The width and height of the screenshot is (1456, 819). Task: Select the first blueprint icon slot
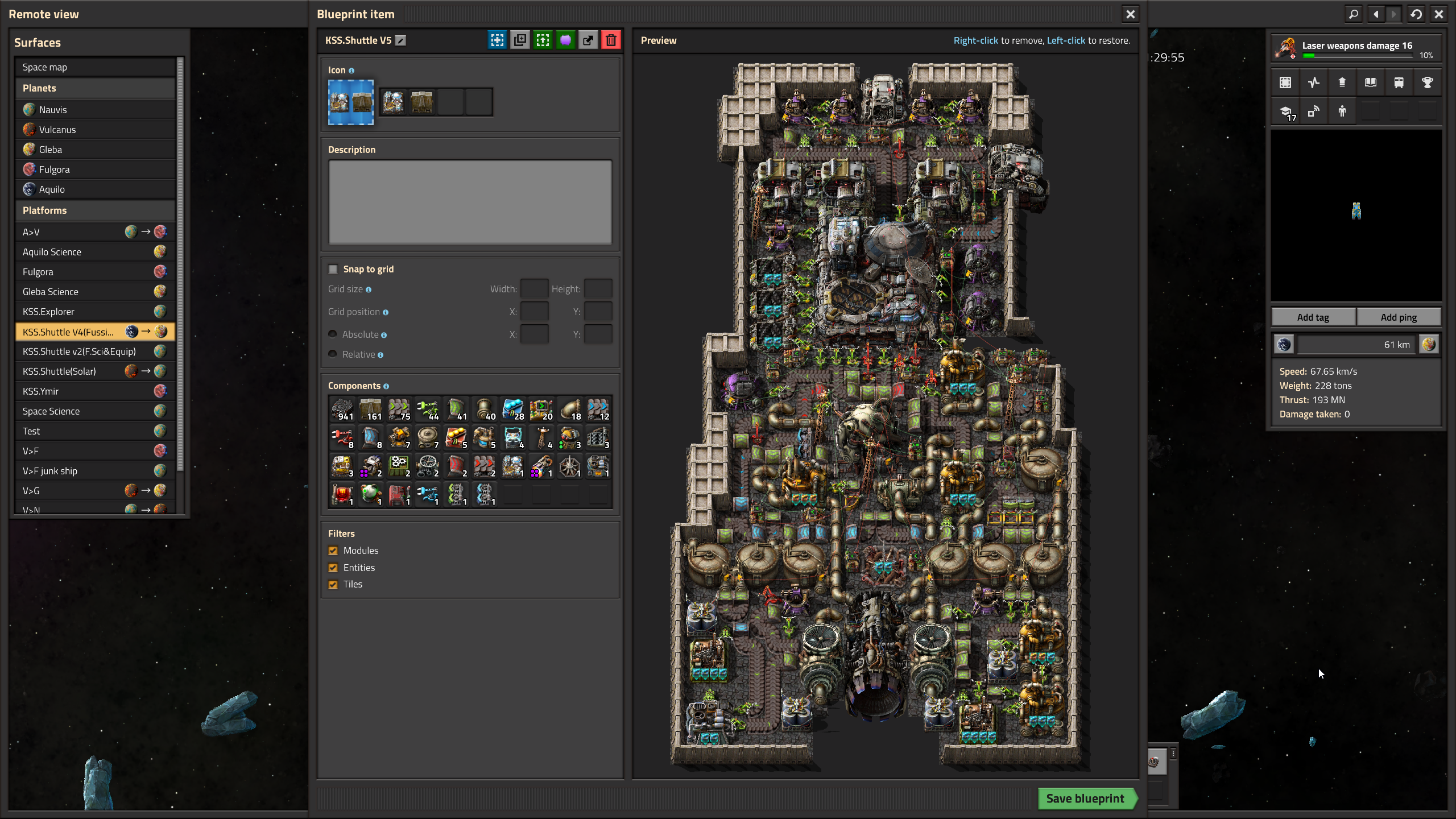point(394,102)
